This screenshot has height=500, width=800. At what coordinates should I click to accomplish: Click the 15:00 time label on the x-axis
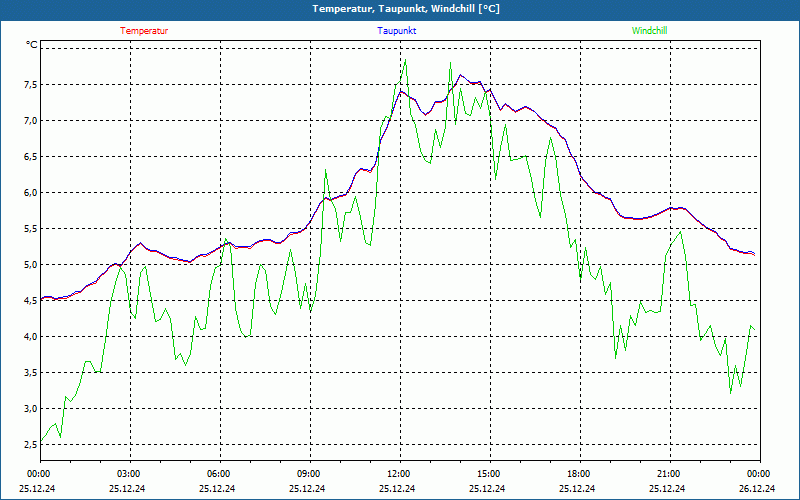pyautogui.click(x=490, y=473)
